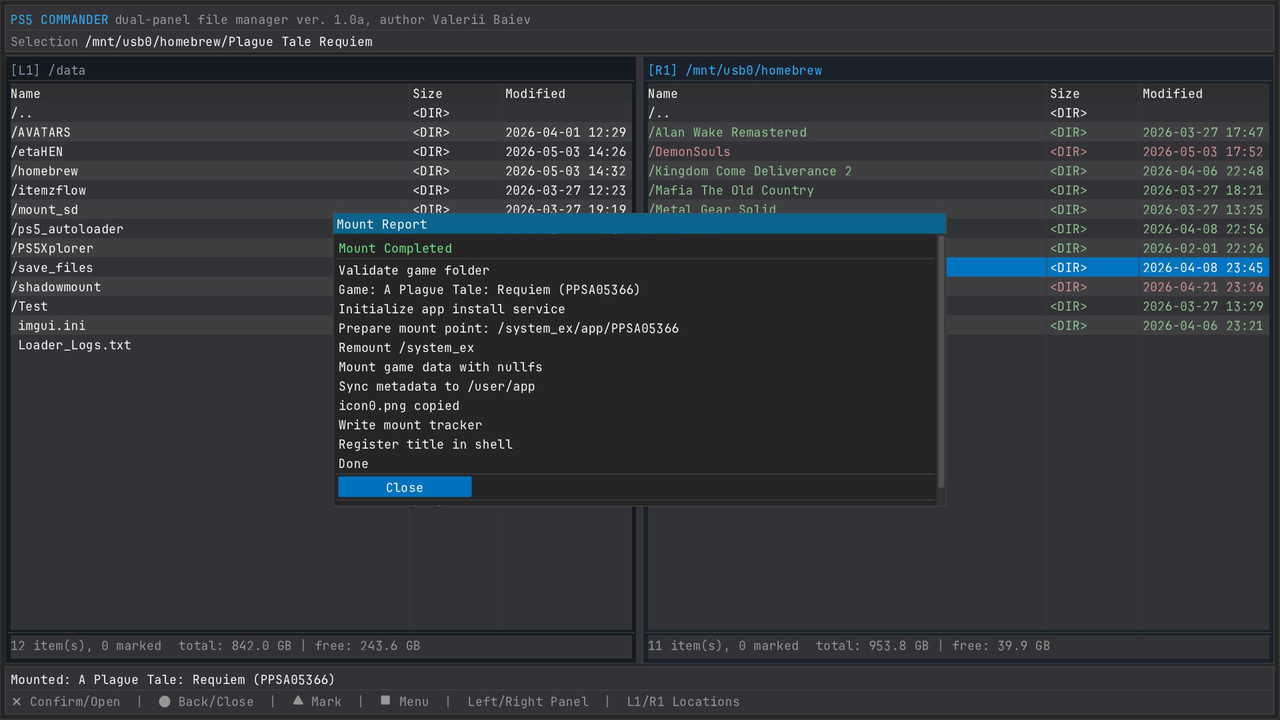Click the Left/Right Panel hint

(528, 702)
